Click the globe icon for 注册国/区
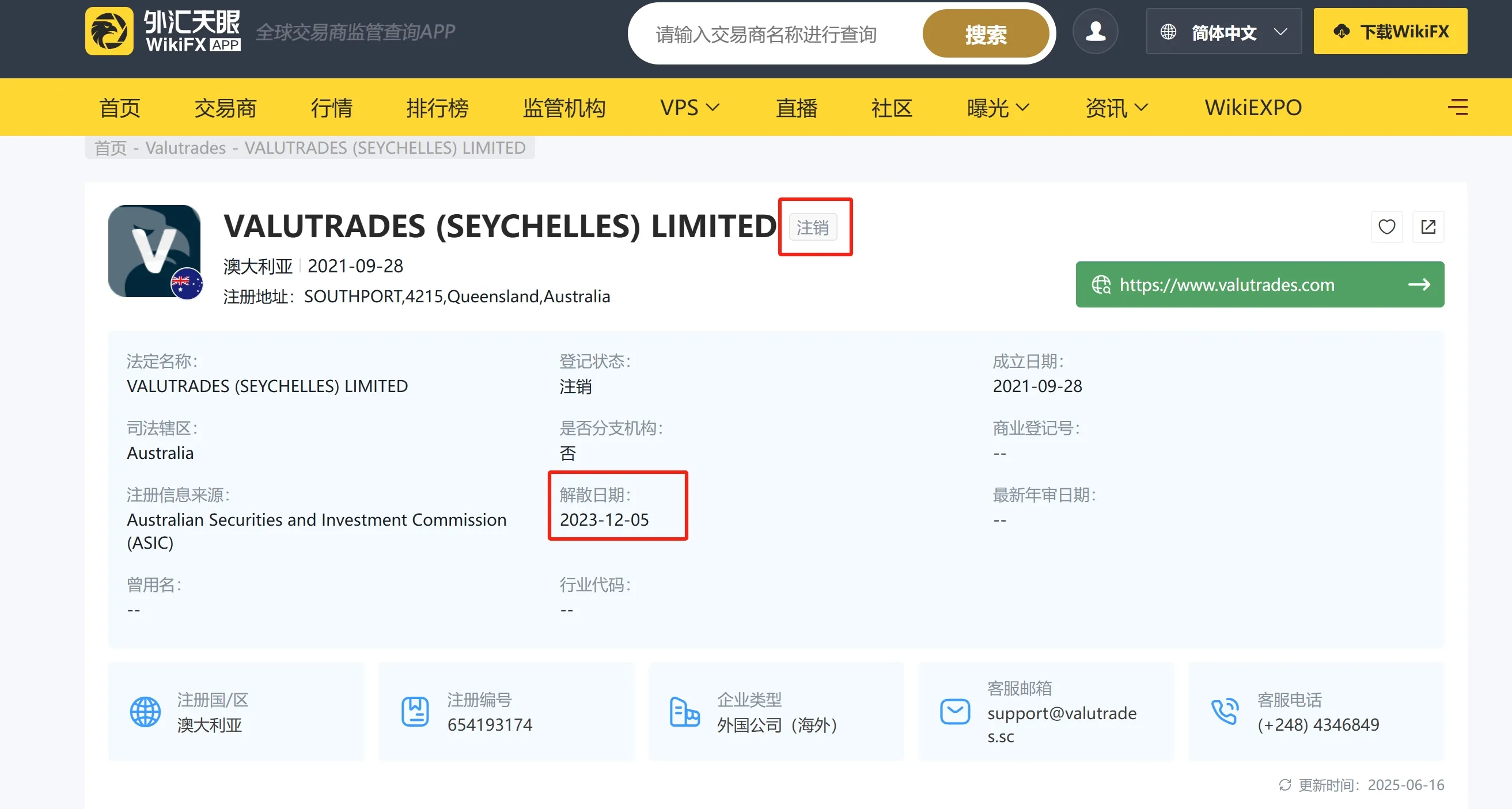Image resolution: width=1512 pixels, height=809 pixels. [x=145, y=712]
